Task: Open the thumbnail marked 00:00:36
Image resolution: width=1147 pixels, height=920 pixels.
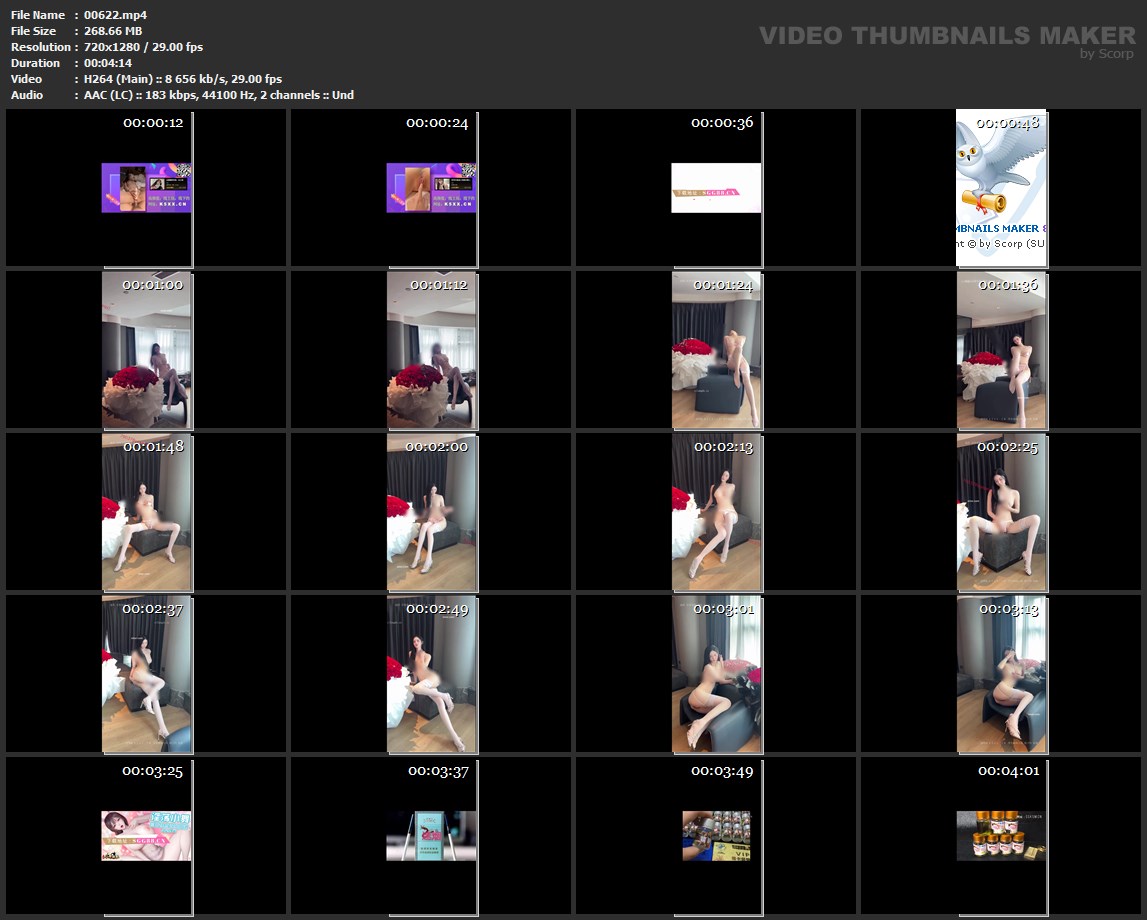Action: pos(716,188)
